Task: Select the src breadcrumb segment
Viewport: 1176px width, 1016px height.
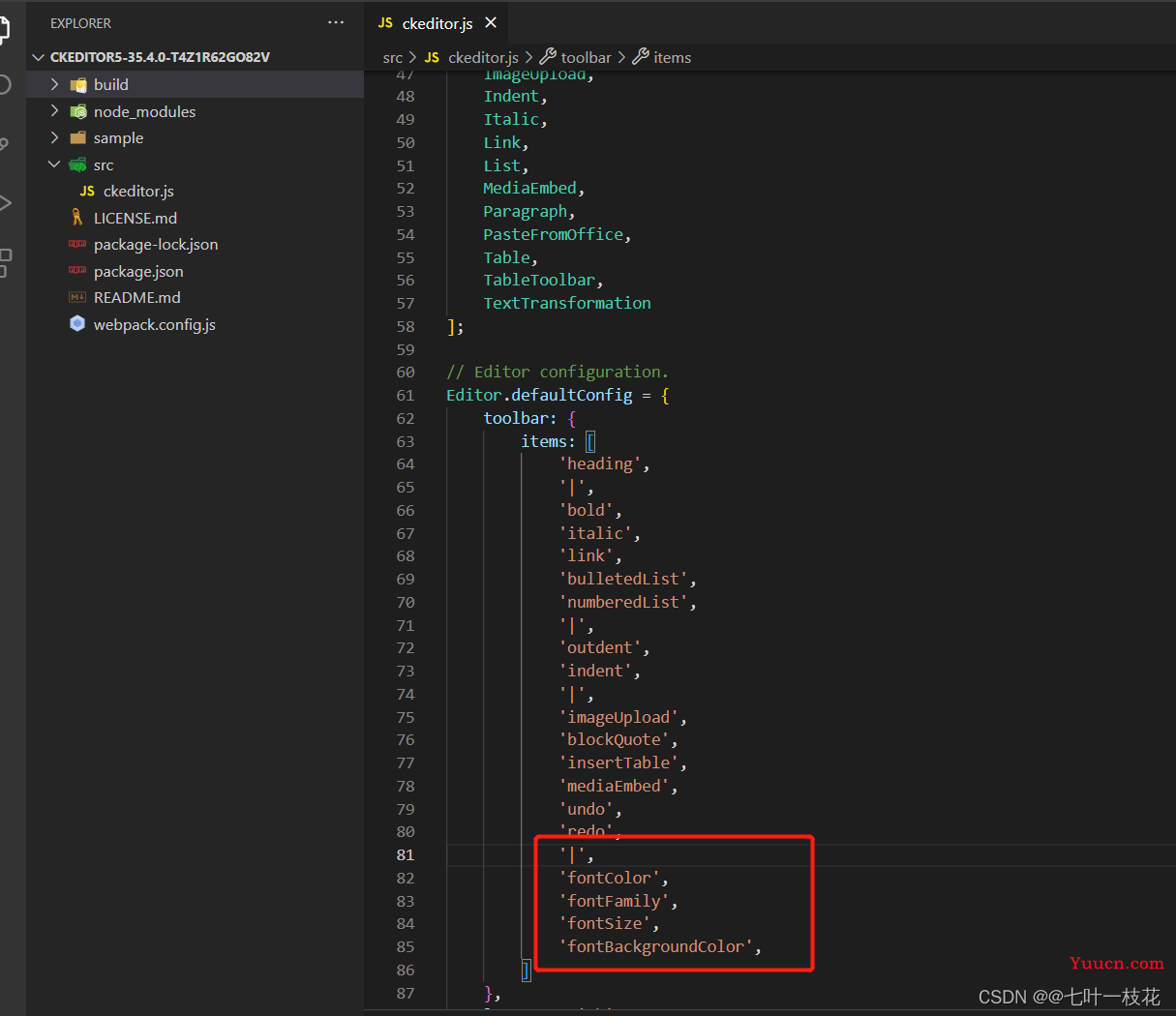Action: point(392,58)
